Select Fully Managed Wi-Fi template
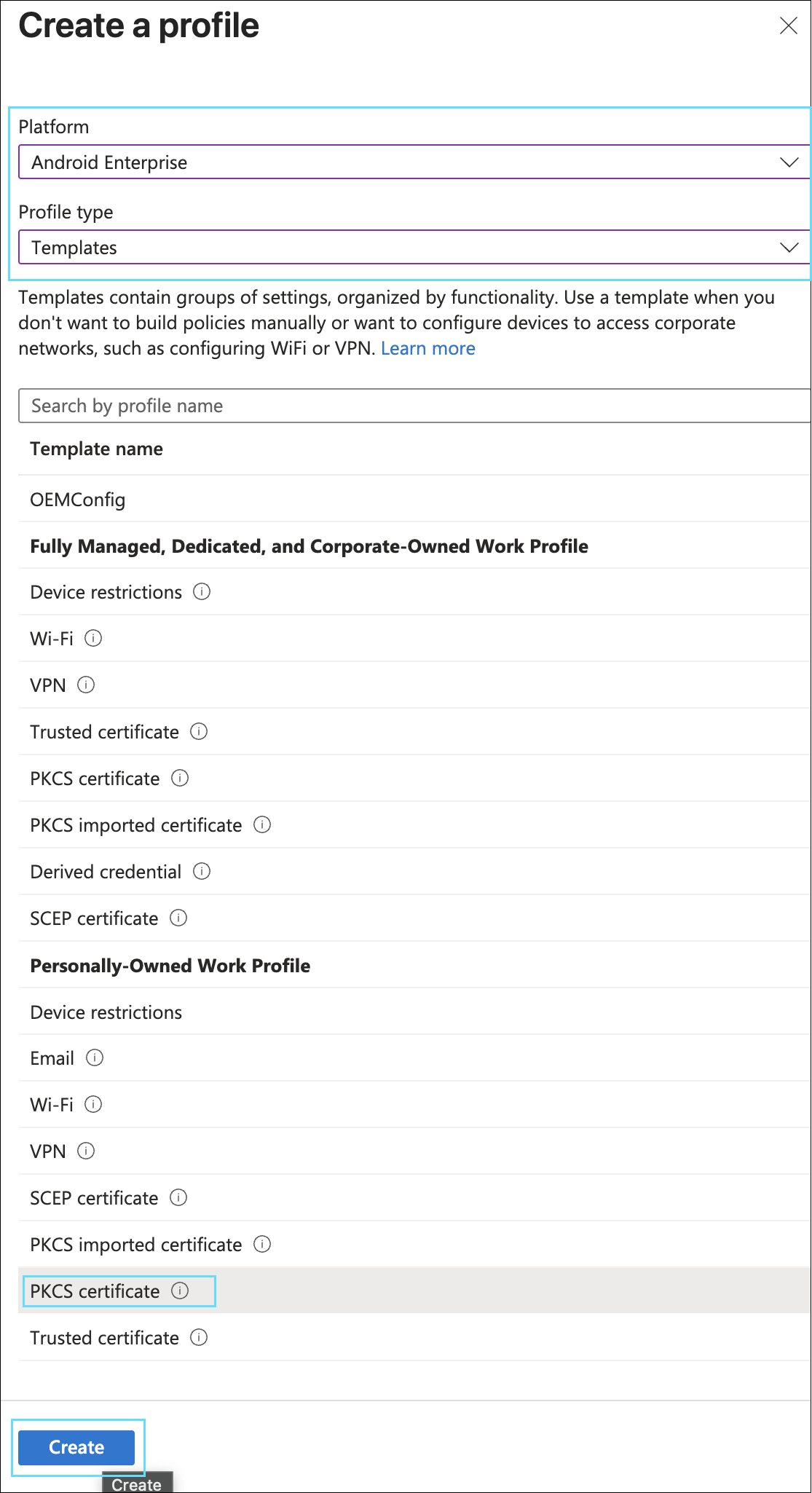Screen dimensions: 812x1493 (52, 639)
